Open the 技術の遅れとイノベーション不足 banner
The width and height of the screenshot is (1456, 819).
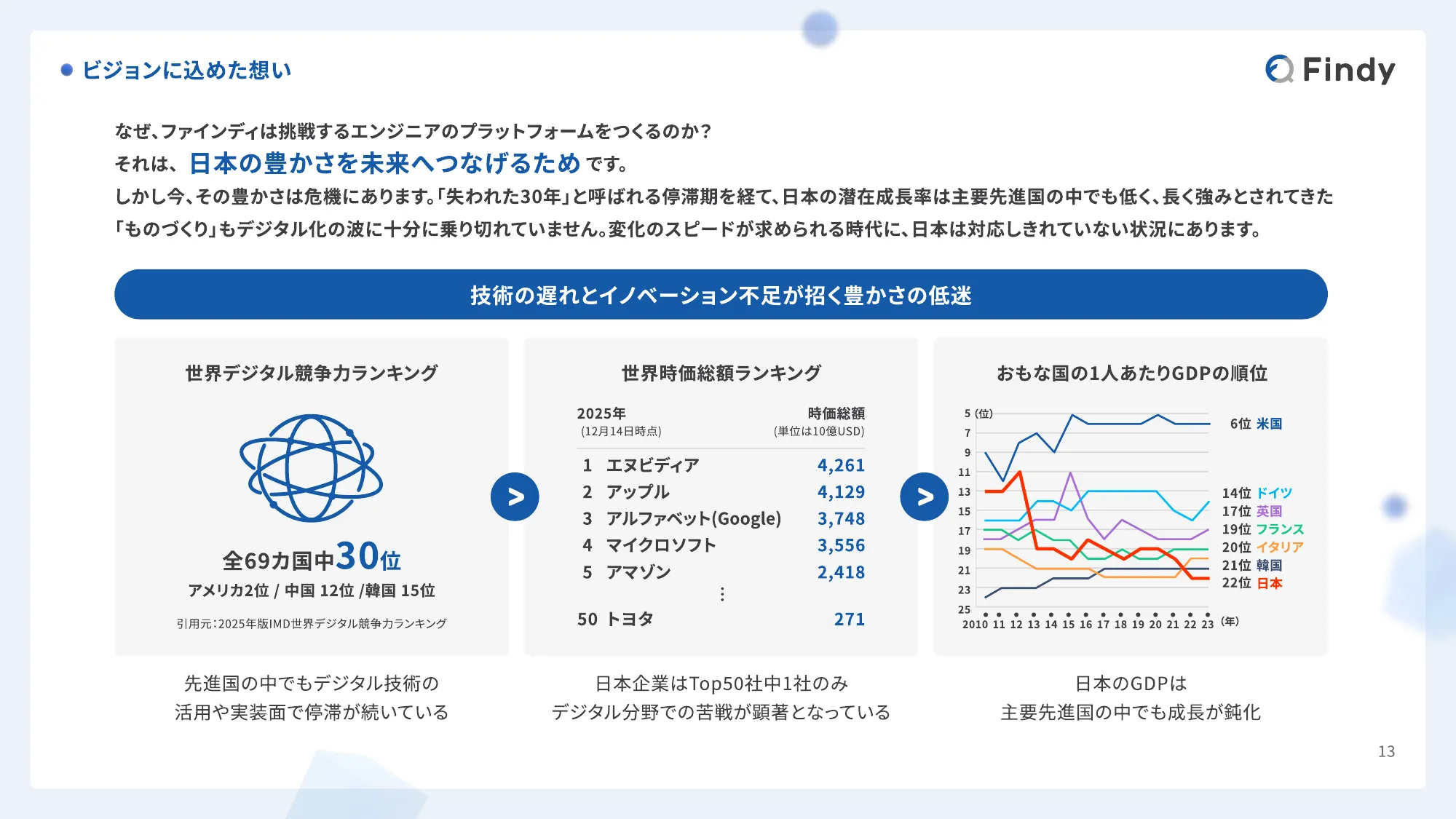[x=728, y=293]
